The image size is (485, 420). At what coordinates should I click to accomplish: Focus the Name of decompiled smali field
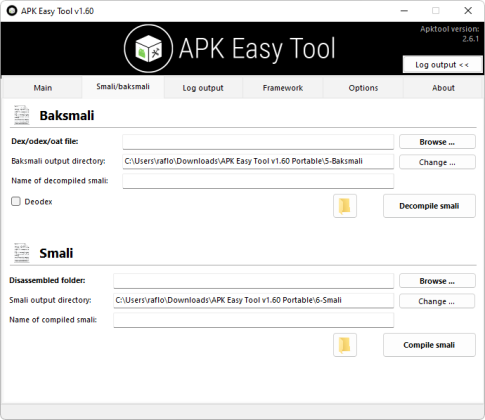(x=258, y=181)
